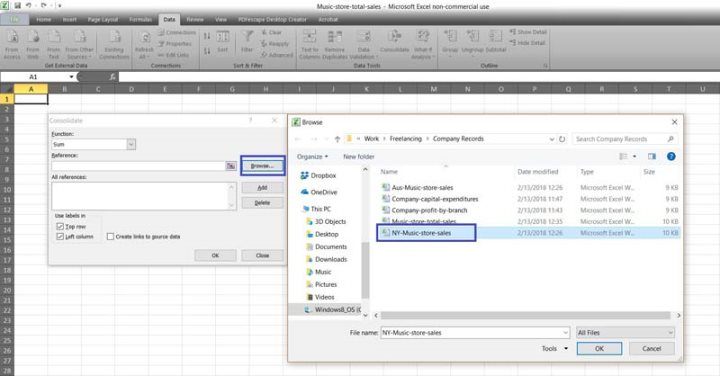This screenshot has height=376, width=720.
Task: Click New folder in the Browse dialog
Action: click(x=359, y=157)
